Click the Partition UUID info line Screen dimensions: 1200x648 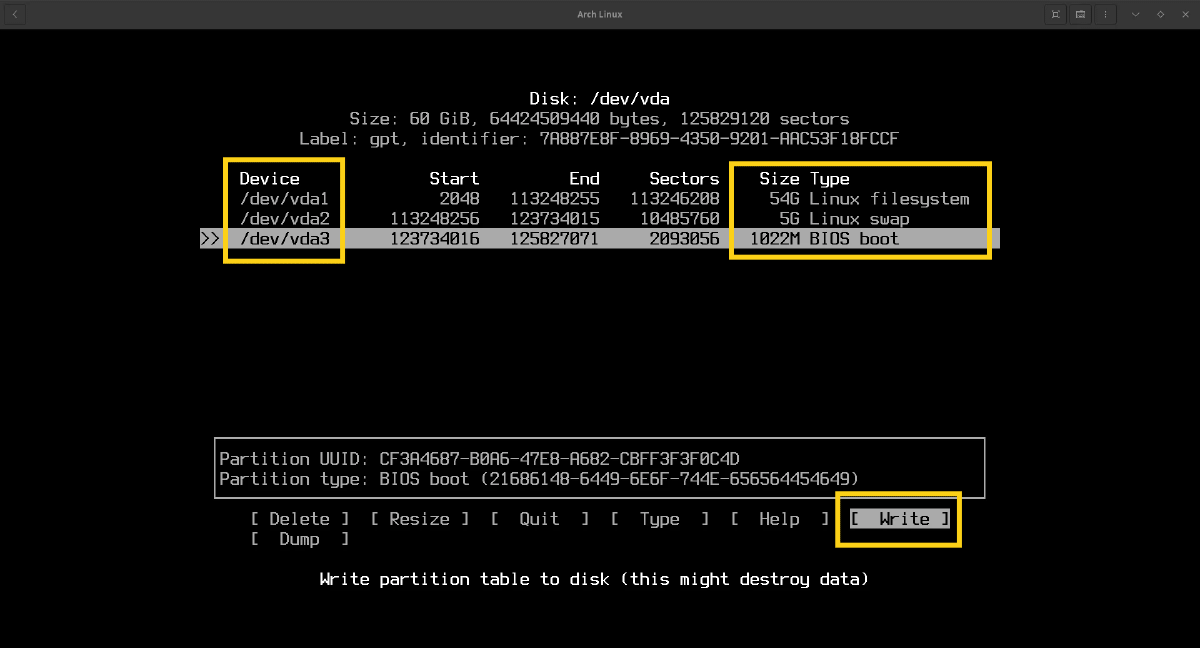point(479,459)
